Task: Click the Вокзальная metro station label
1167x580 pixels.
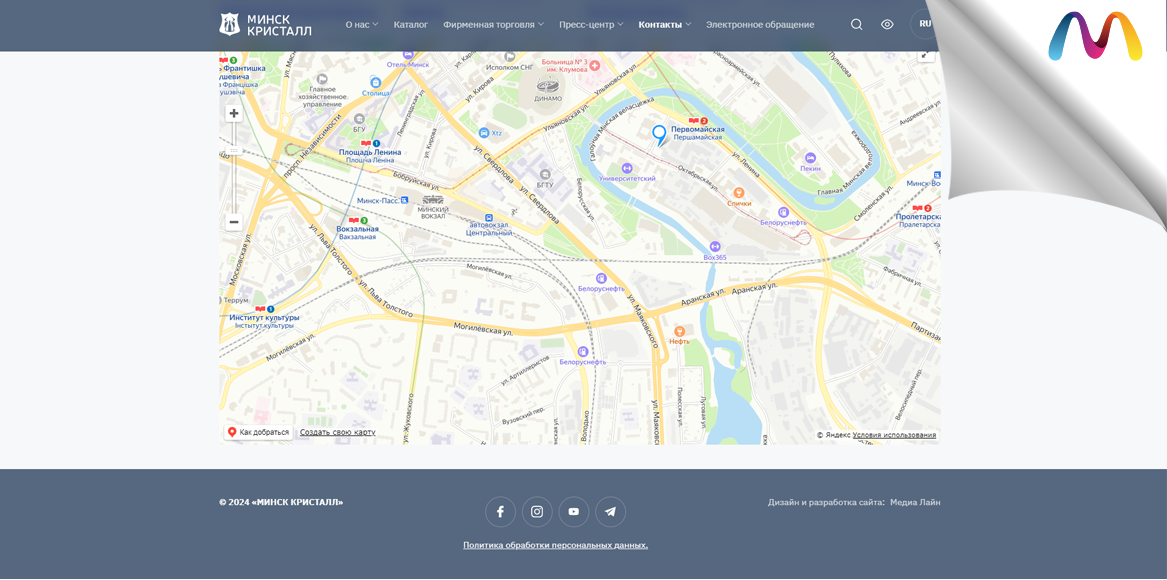Action: [x=357, y=229]
